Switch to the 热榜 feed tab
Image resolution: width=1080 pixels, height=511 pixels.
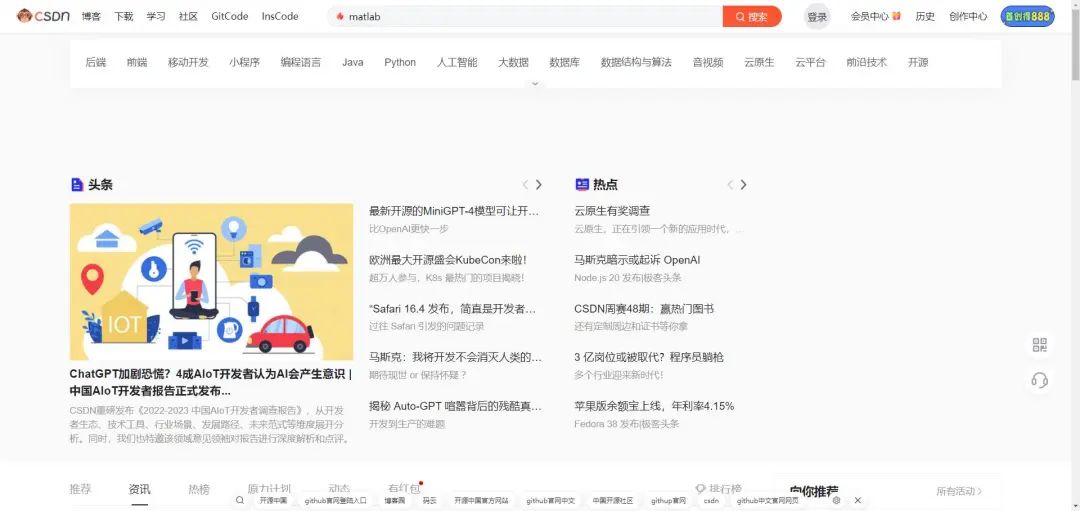(x=199, y=490)
